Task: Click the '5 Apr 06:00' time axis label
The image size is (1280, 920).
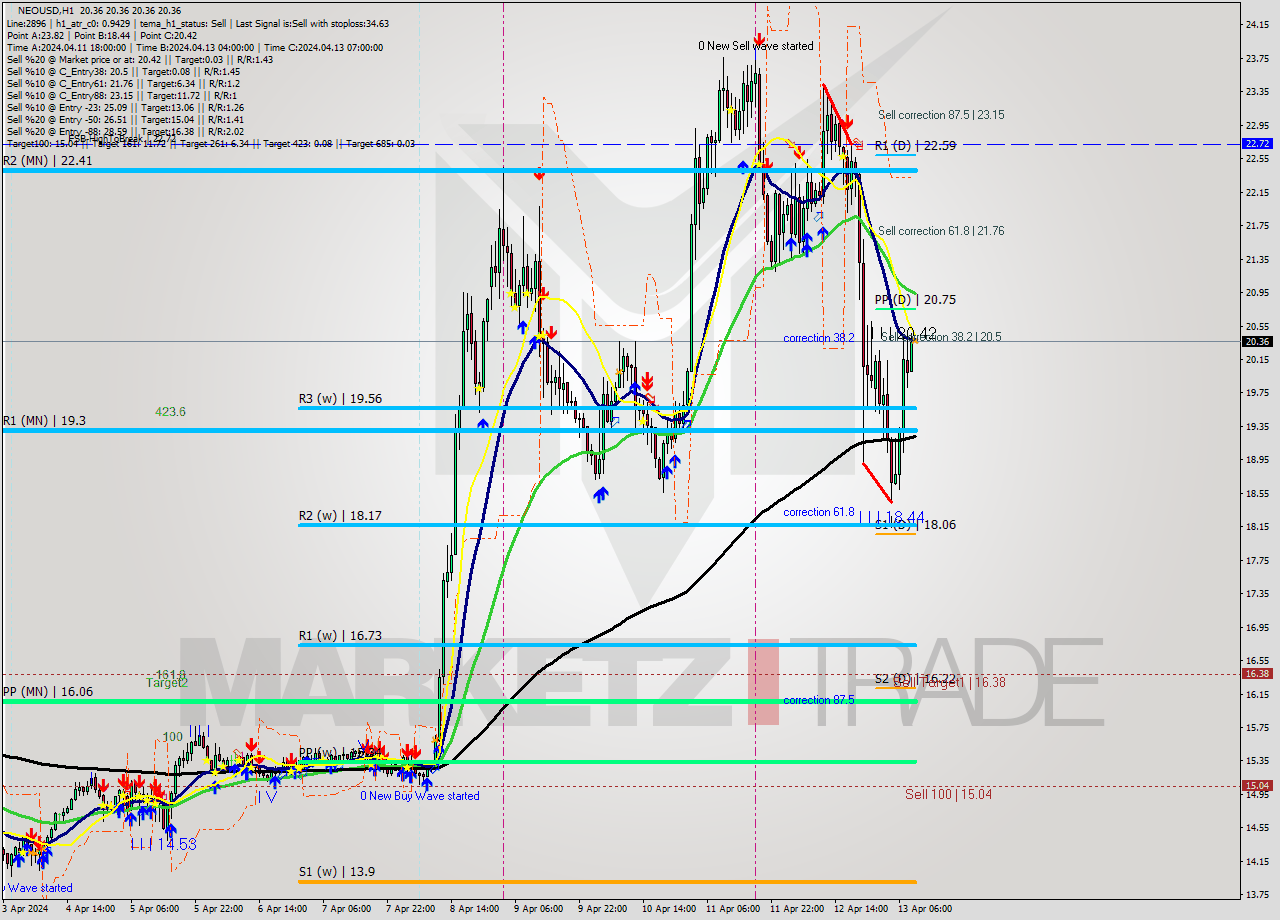Action: click(155, 909)
